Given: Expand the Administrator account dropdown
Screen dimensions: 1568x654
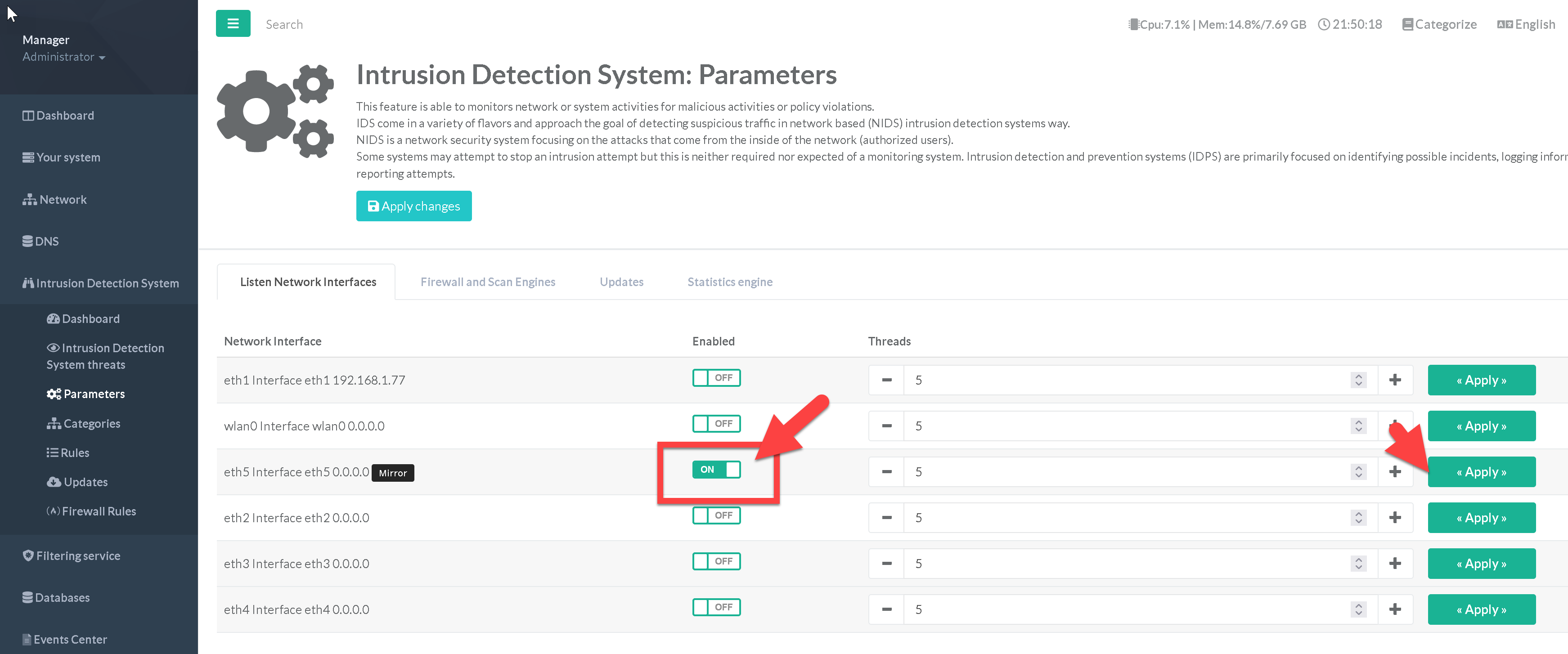Looking at the screenshot, I should tap(63, 57).
